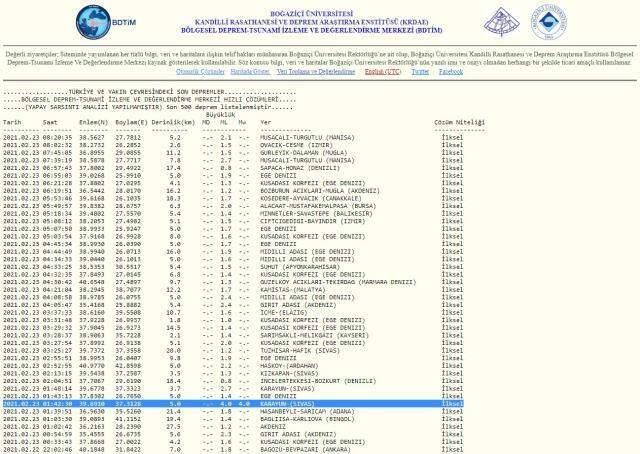Click 'KOSEDERE-AYVACIK (CANAKKALE)' location text
This screenshot has width=640, height=454.
[x=311, y=198]
